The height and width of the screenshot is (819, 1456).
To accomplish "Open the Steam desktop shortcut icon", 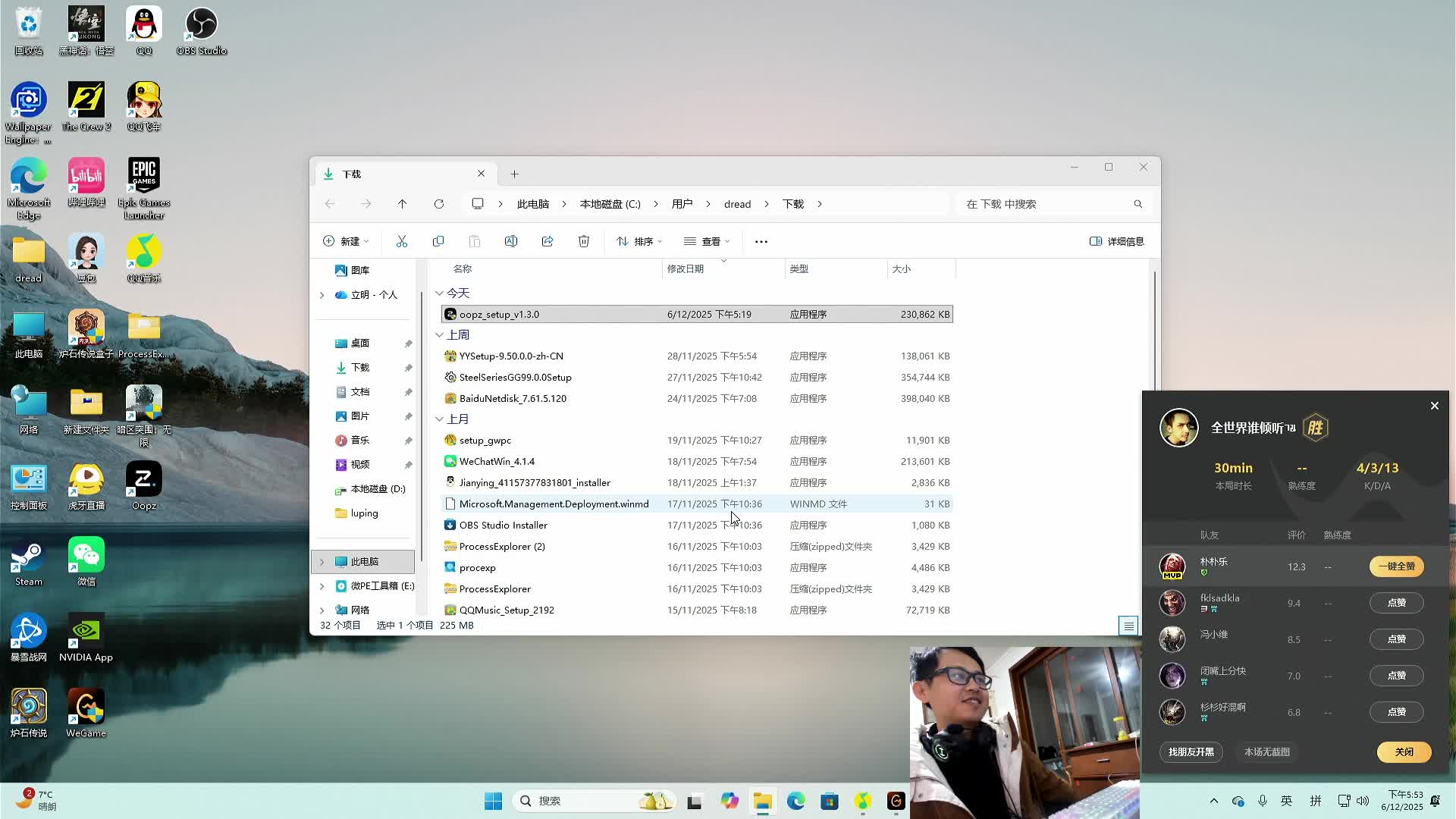I will coord(29,561).
